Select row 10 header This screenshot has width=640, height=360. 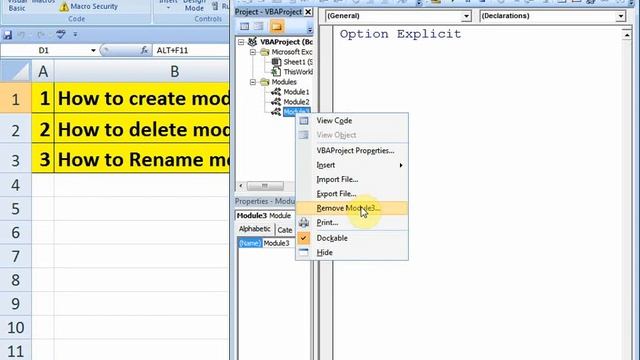(16, 327)
